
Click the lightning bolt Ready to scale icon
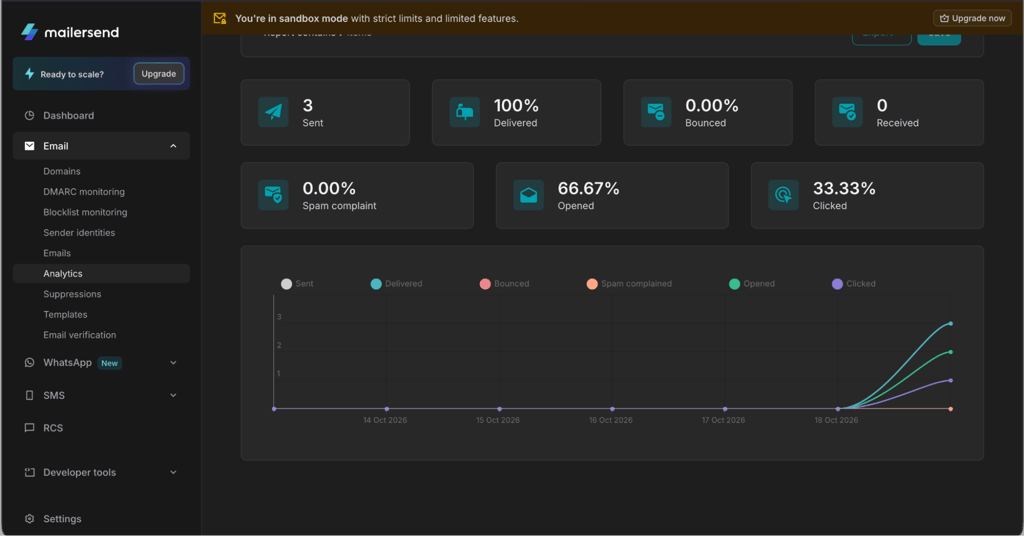tap(29, 74)
